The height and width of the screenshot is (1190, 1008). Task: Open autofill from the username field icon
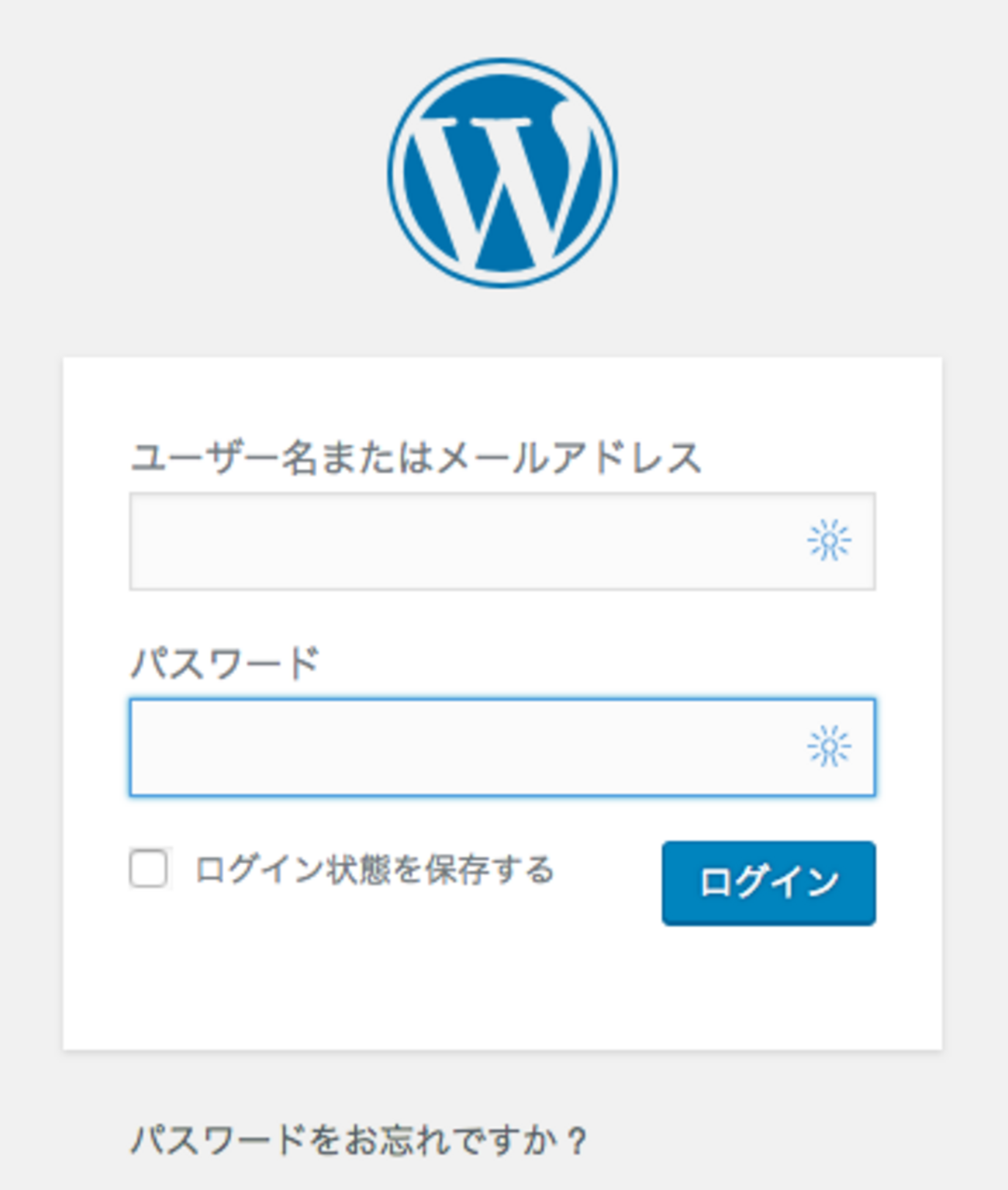coord(829,541)
